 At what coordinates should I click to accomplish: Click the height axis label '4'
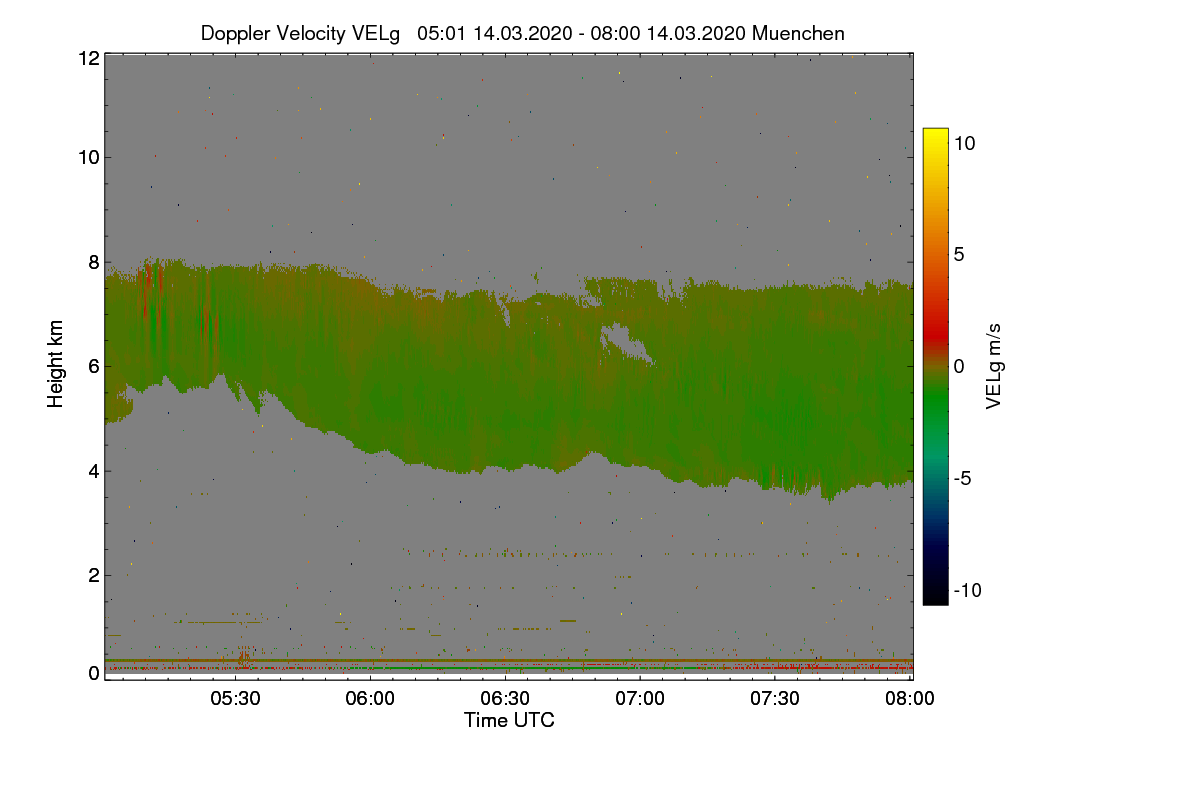[94, 471]
